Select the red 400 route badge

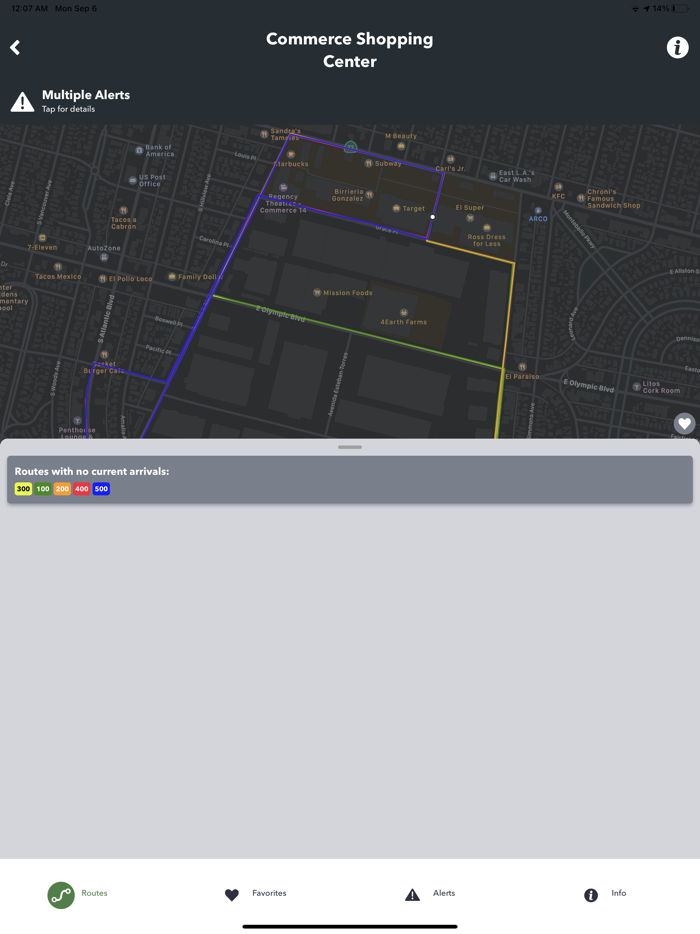pyautogui.click(x=82, y=489)
